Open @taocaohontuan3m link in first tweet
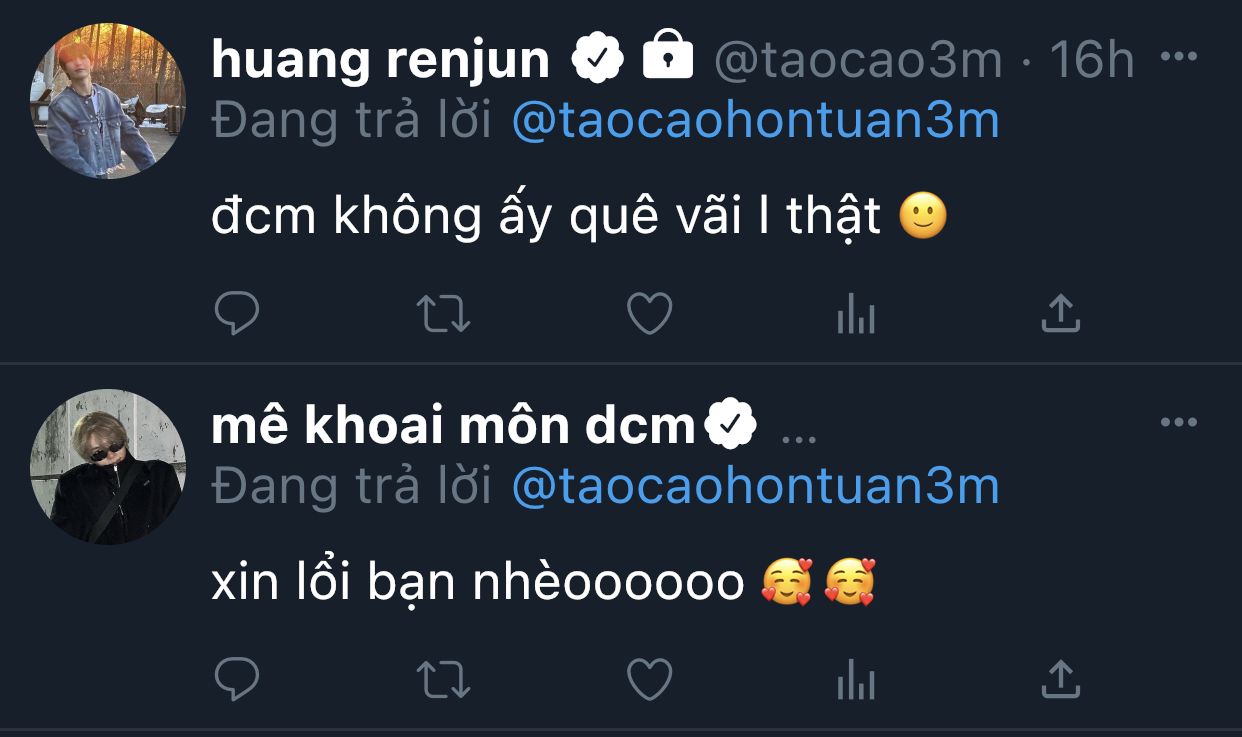1242x737 pixels. (755, 121)
